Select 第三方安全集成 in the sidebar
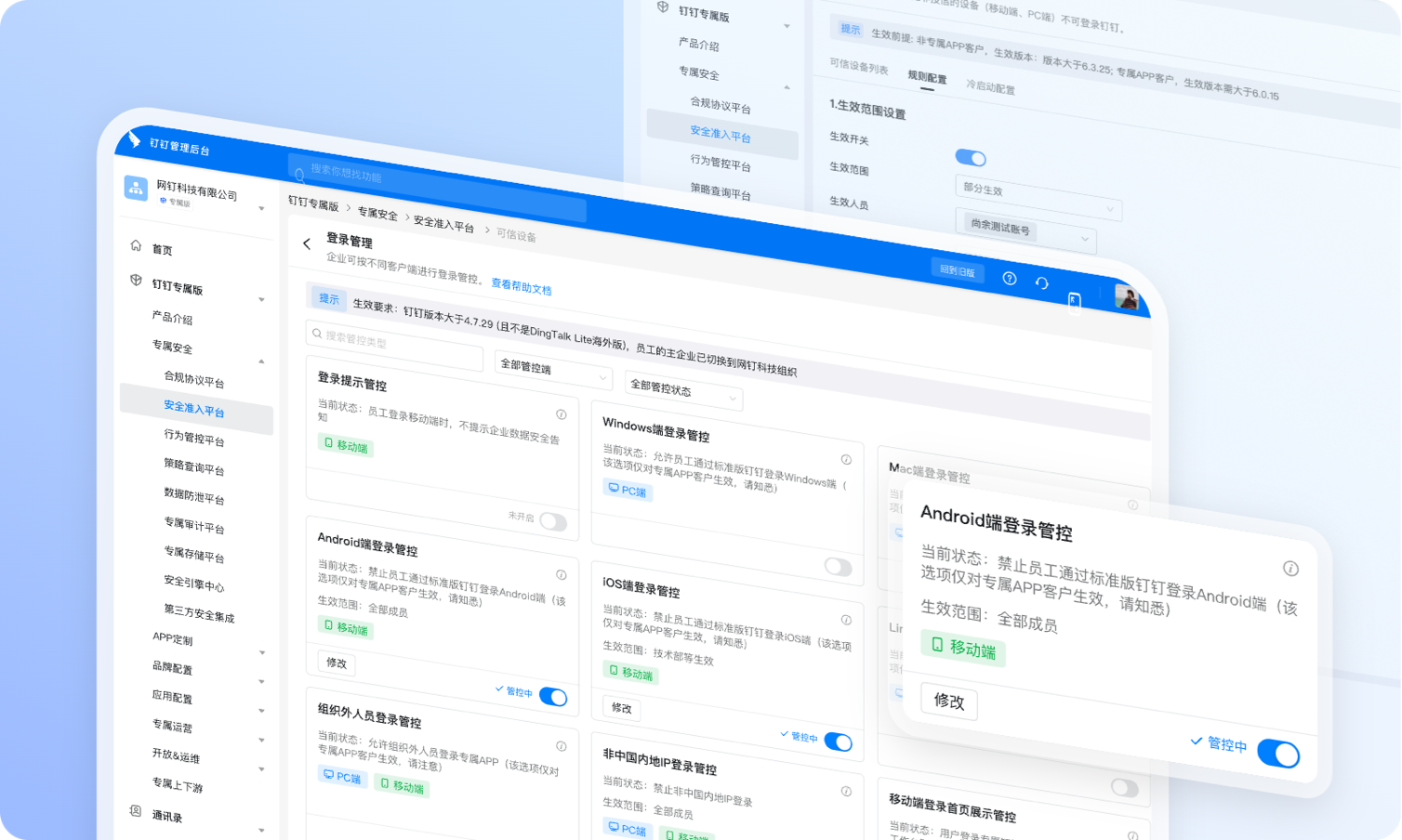 tap(199, 613)
